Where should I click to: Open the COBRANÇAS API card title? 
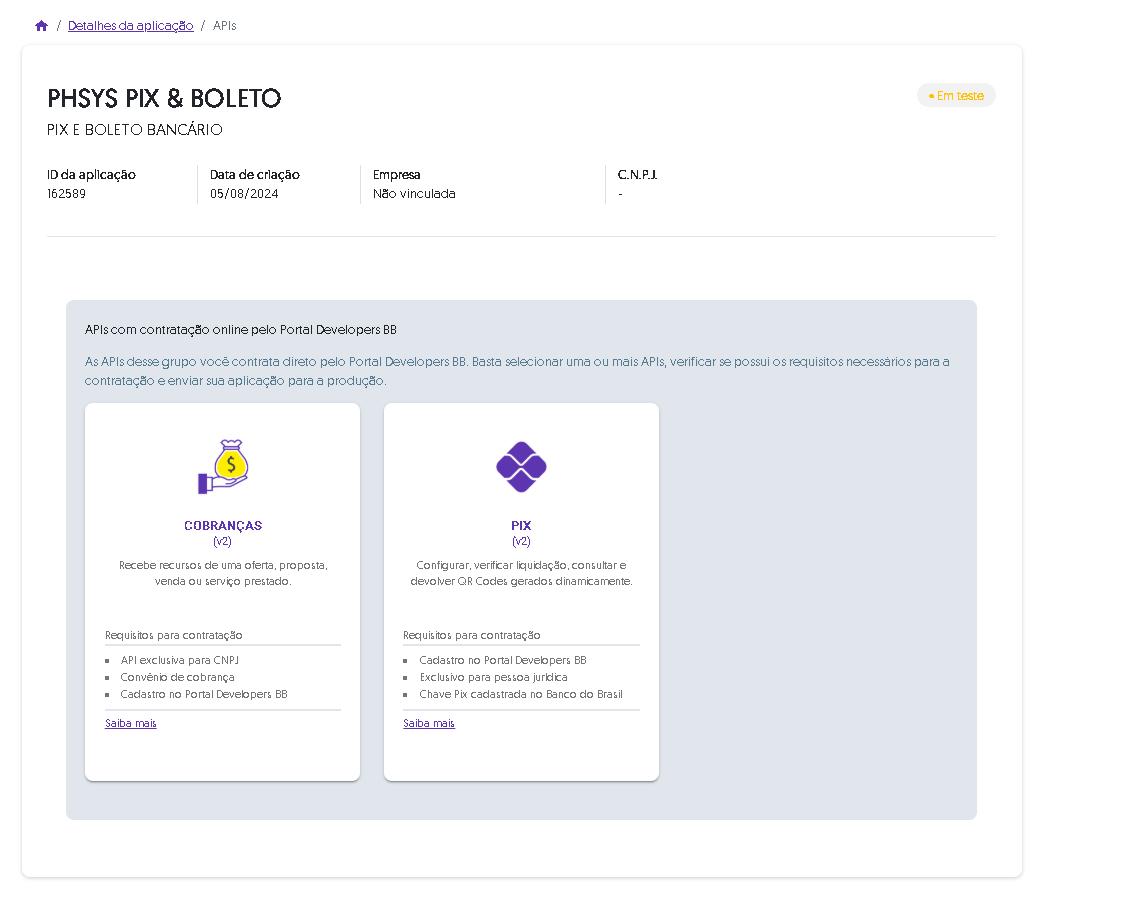[223, 525]
